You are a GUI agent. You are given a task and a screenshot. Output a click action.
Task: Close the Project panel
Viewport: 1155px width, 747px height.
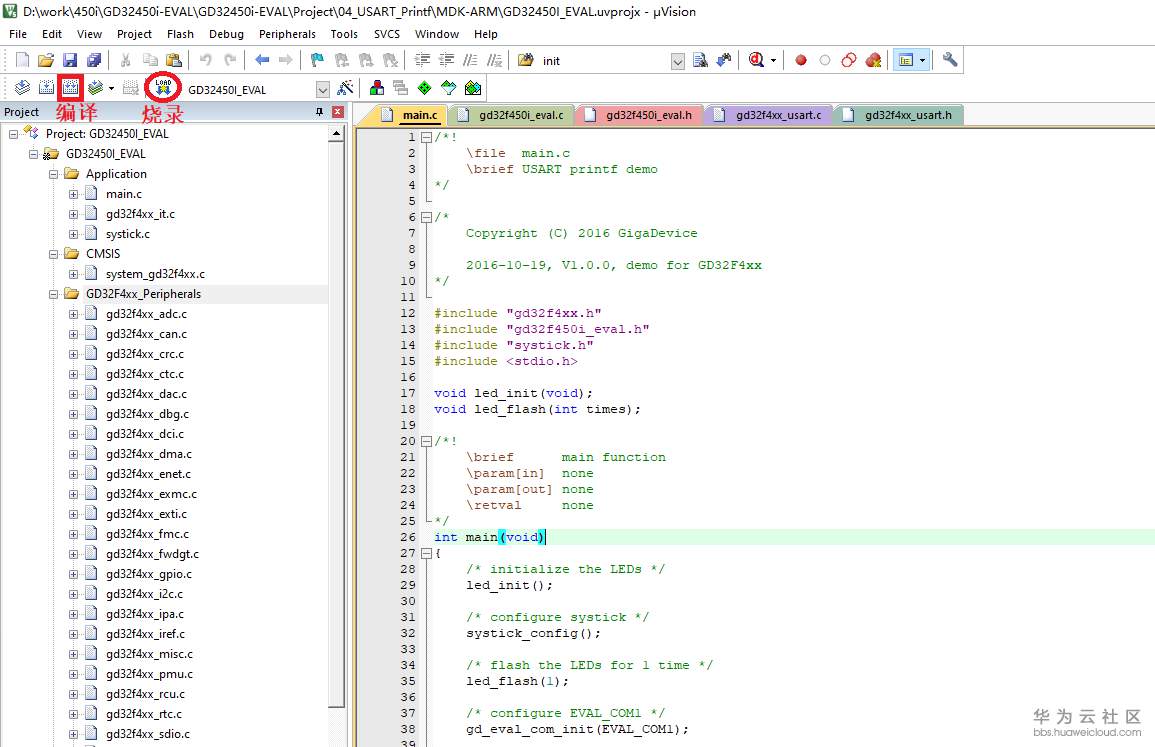[x=337, y=112]
